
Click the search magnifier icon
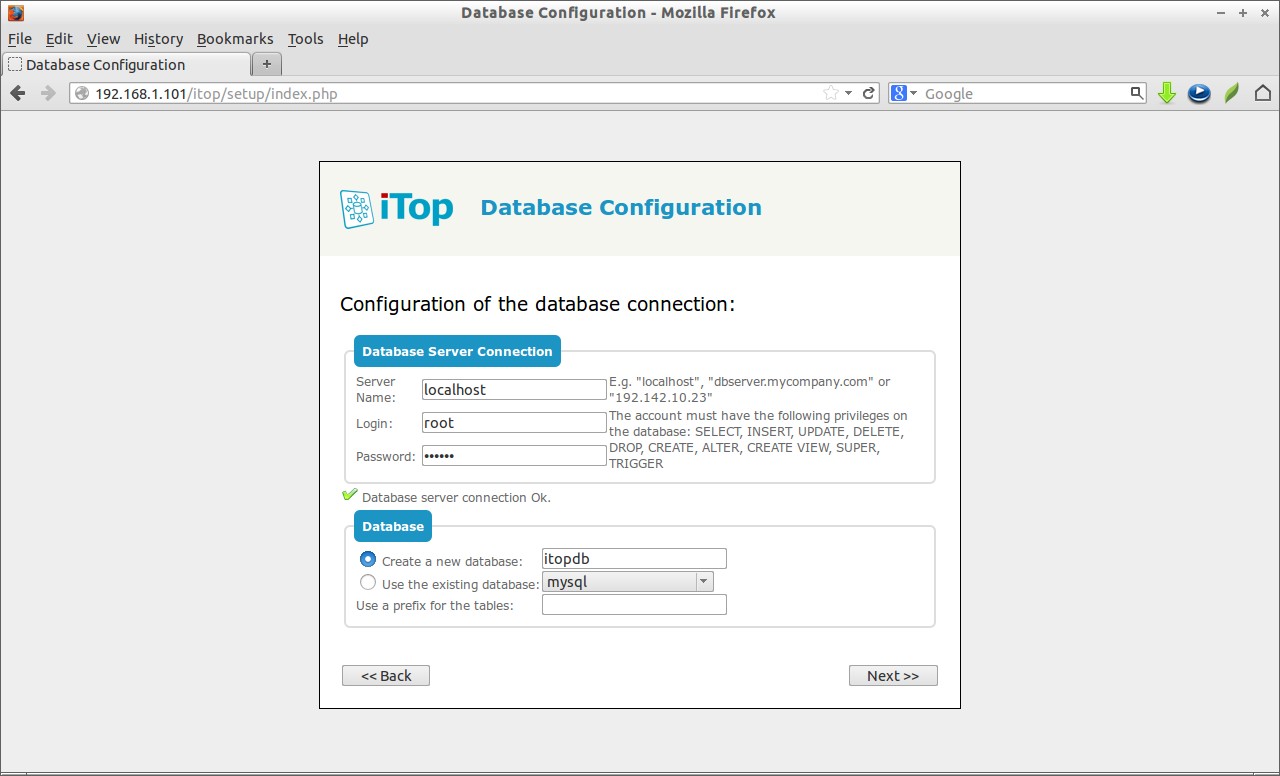pos(1137,93)
